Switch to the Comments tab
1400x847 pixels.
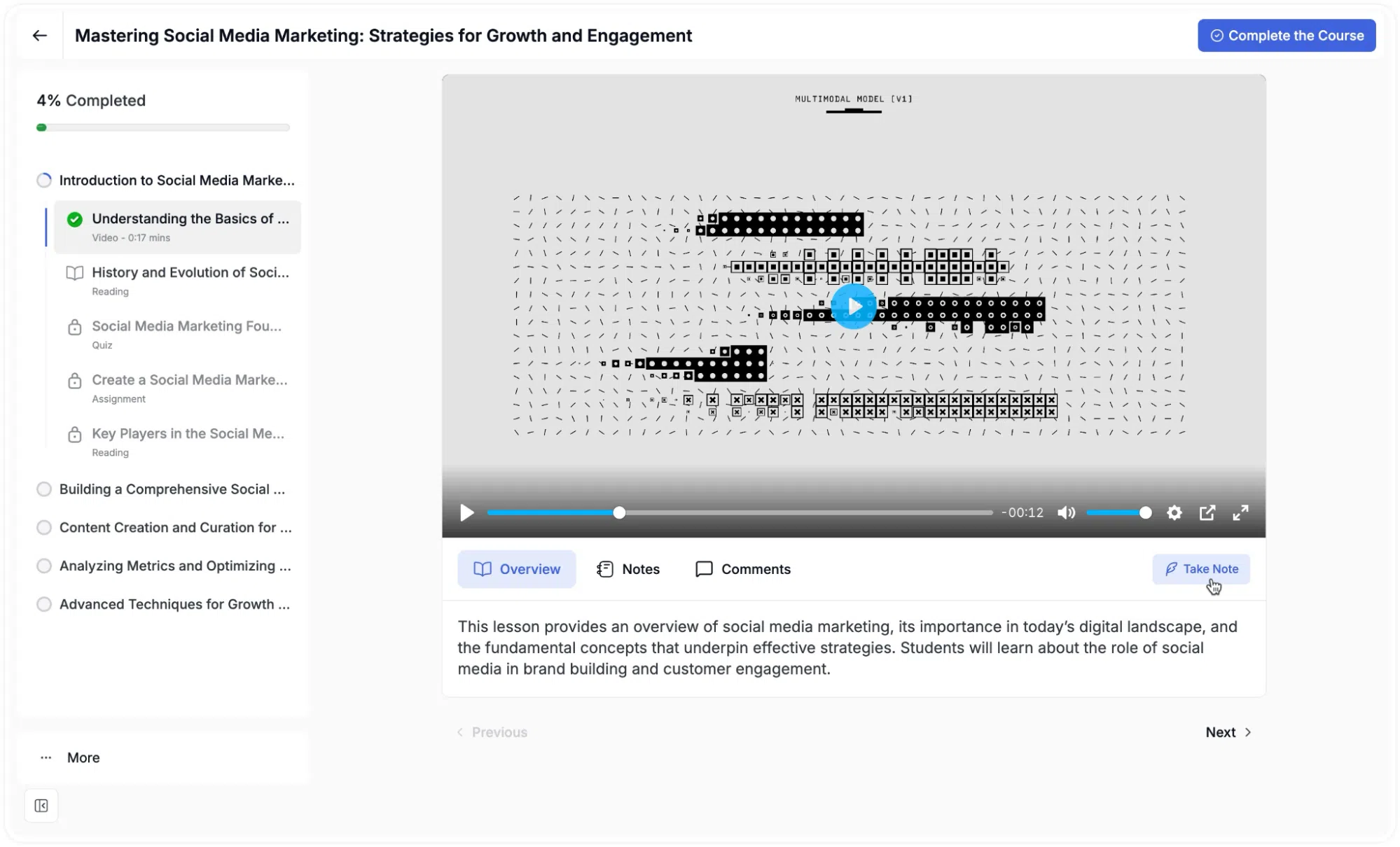[x=743, y=568]
